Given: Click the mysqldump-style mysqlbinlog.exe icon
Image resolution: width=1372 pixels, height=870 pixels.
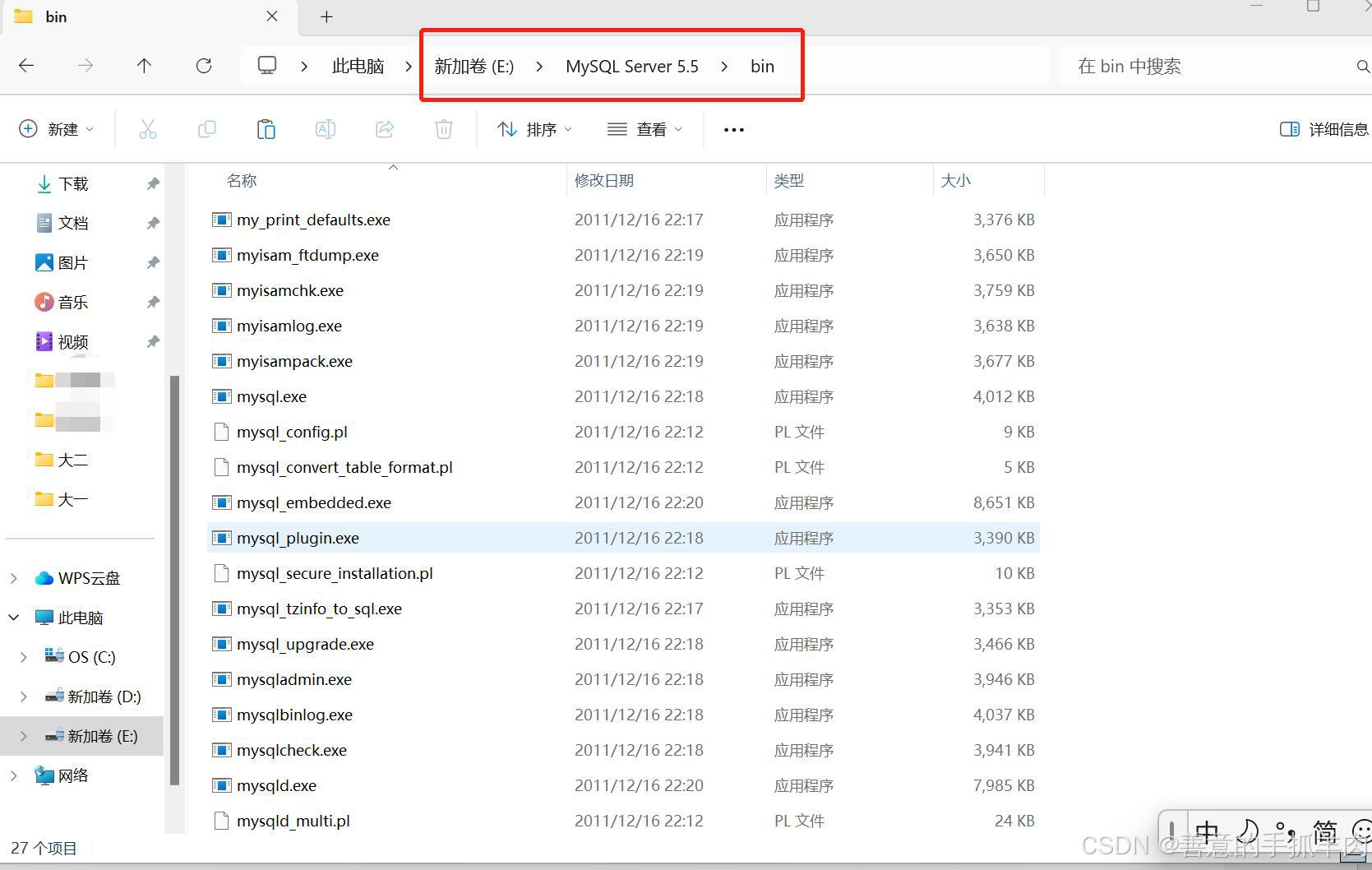Looking at the screenshot, I should [x=221, y=715].
